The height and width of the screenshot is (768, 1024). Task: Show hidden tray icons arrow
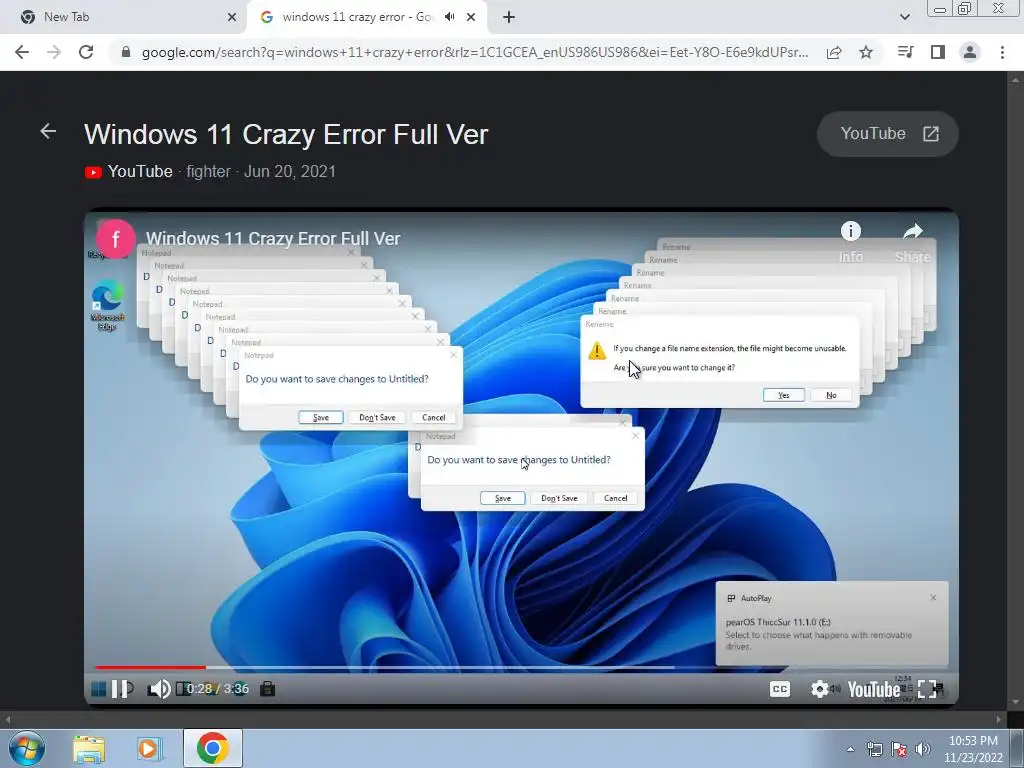pos(850,750)
